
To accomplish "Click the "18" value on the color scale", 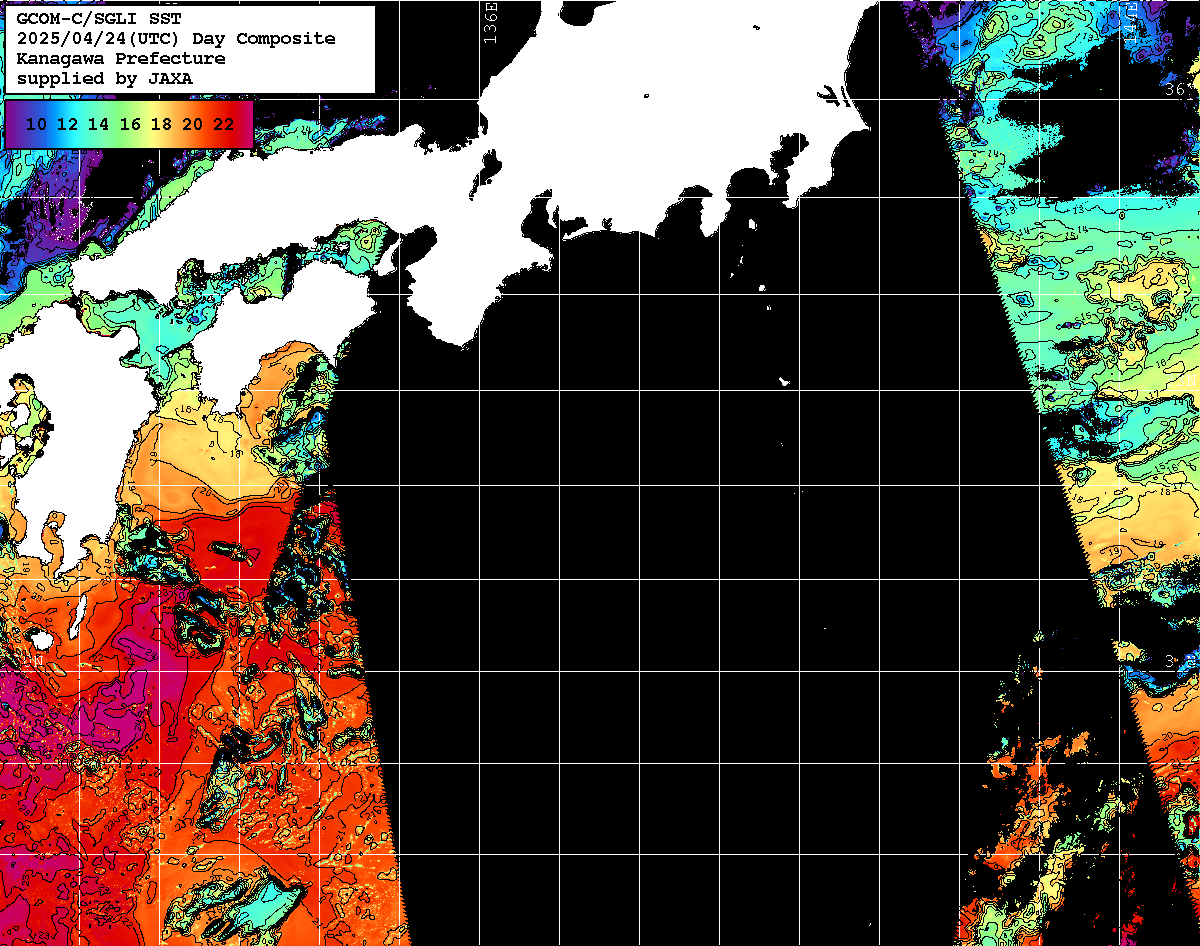I will click(161, 124).
